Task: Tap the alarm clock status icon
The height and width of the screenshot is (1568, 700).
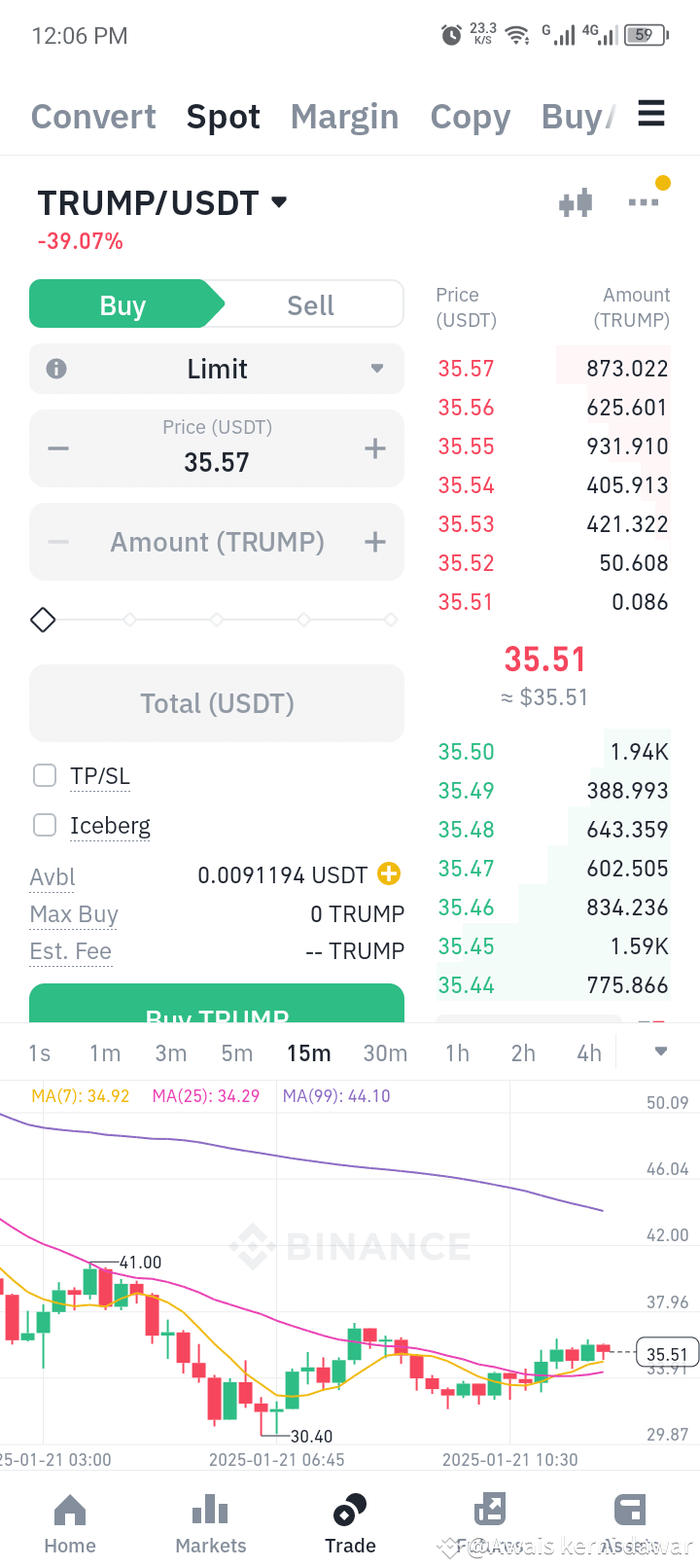Action: tap(451, 36)
